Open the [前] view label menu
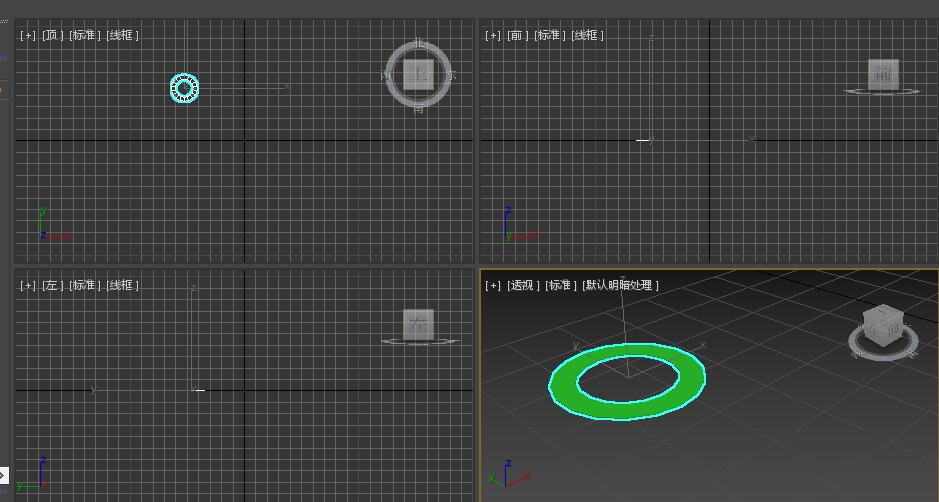The image size is (939, 502). [x=517, y=35]
